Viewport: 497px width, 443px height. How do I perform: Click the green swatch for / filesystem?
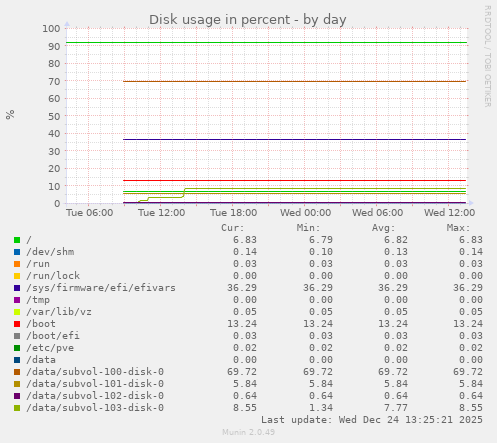pyautogui.click(x=17, y=240)
